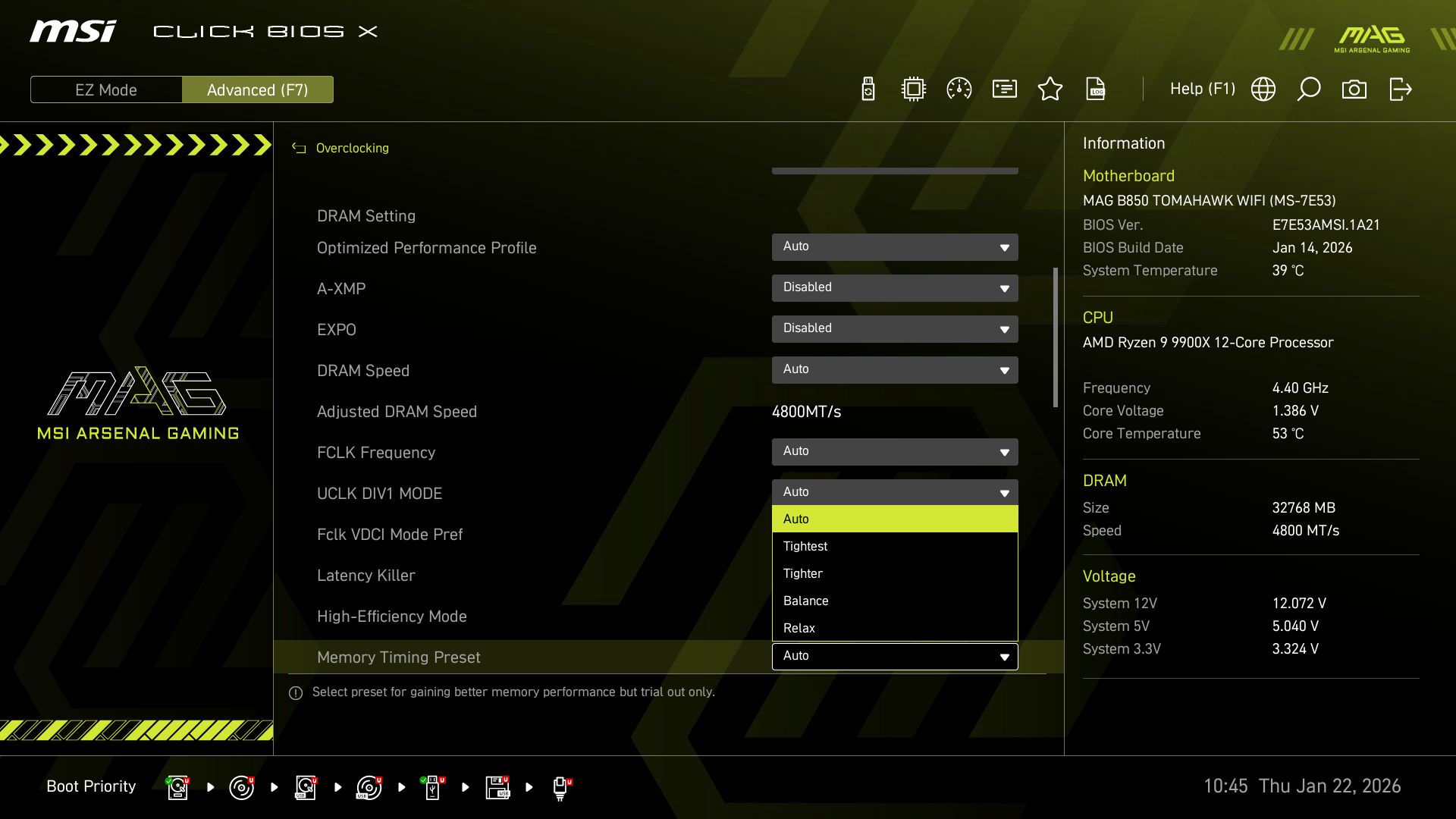
Task: Open the LOG file icon
Action: tap(1096, 89)
